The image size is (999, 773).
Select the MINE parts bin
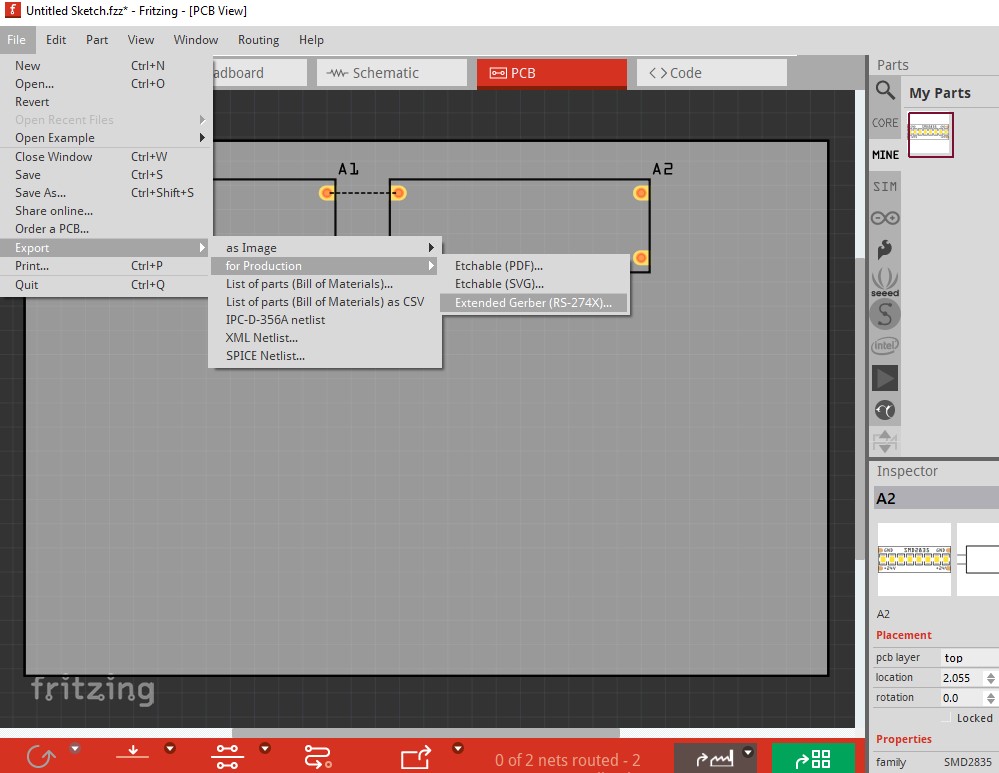click(x=885, y=155)
